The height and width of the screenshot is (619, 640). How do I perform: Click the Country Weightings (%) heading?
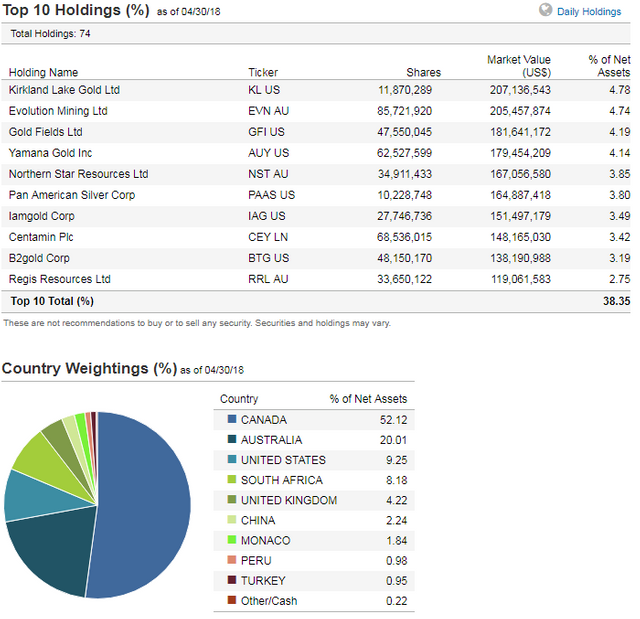(x=89, y=368)
